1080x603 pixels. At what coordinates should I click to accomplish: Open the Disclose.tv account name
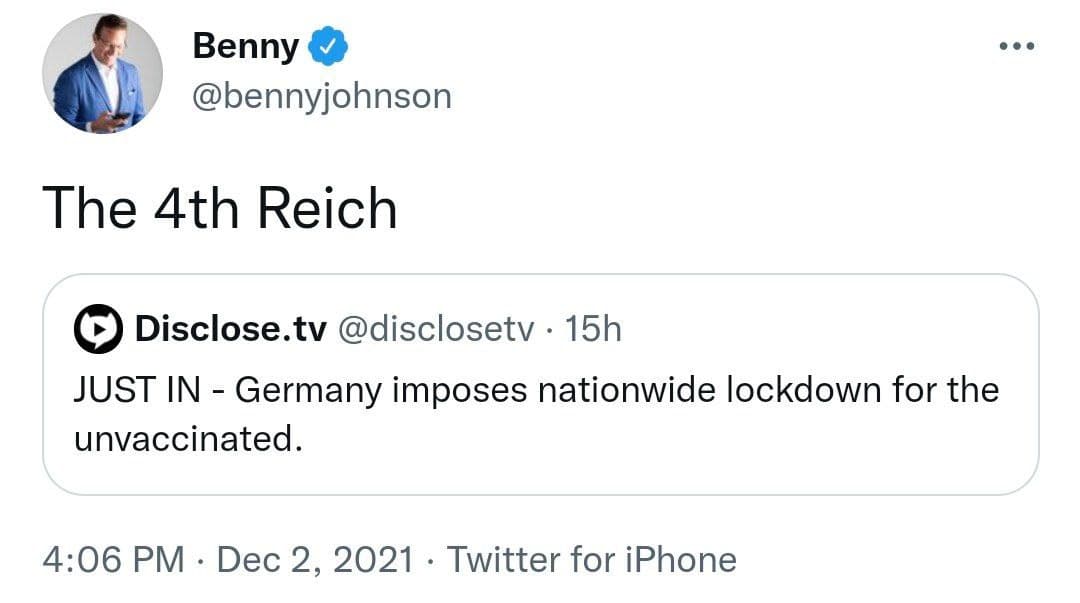point(230,329)
